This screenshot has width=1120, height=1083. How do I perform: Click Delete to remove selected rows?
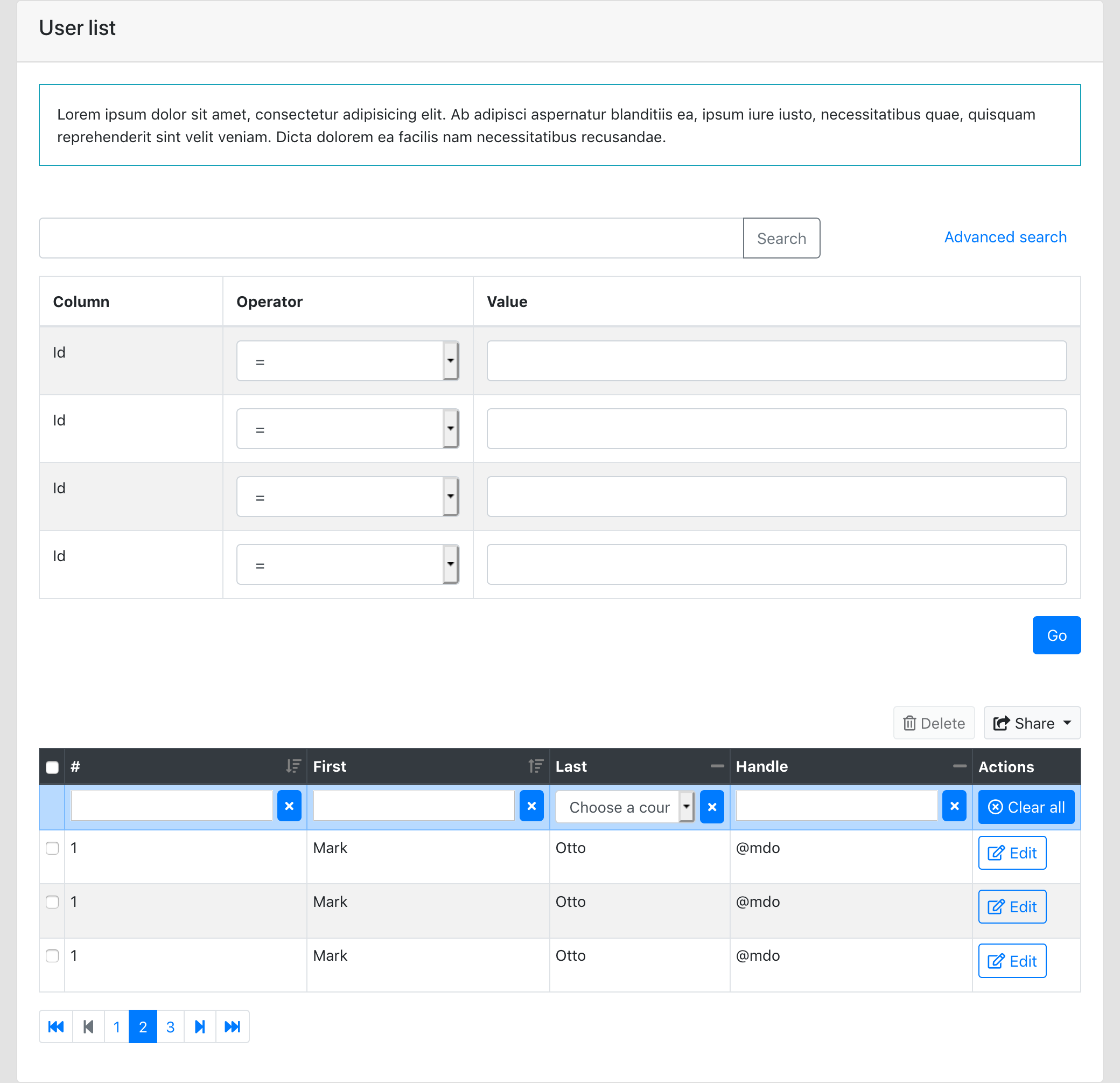934,722
